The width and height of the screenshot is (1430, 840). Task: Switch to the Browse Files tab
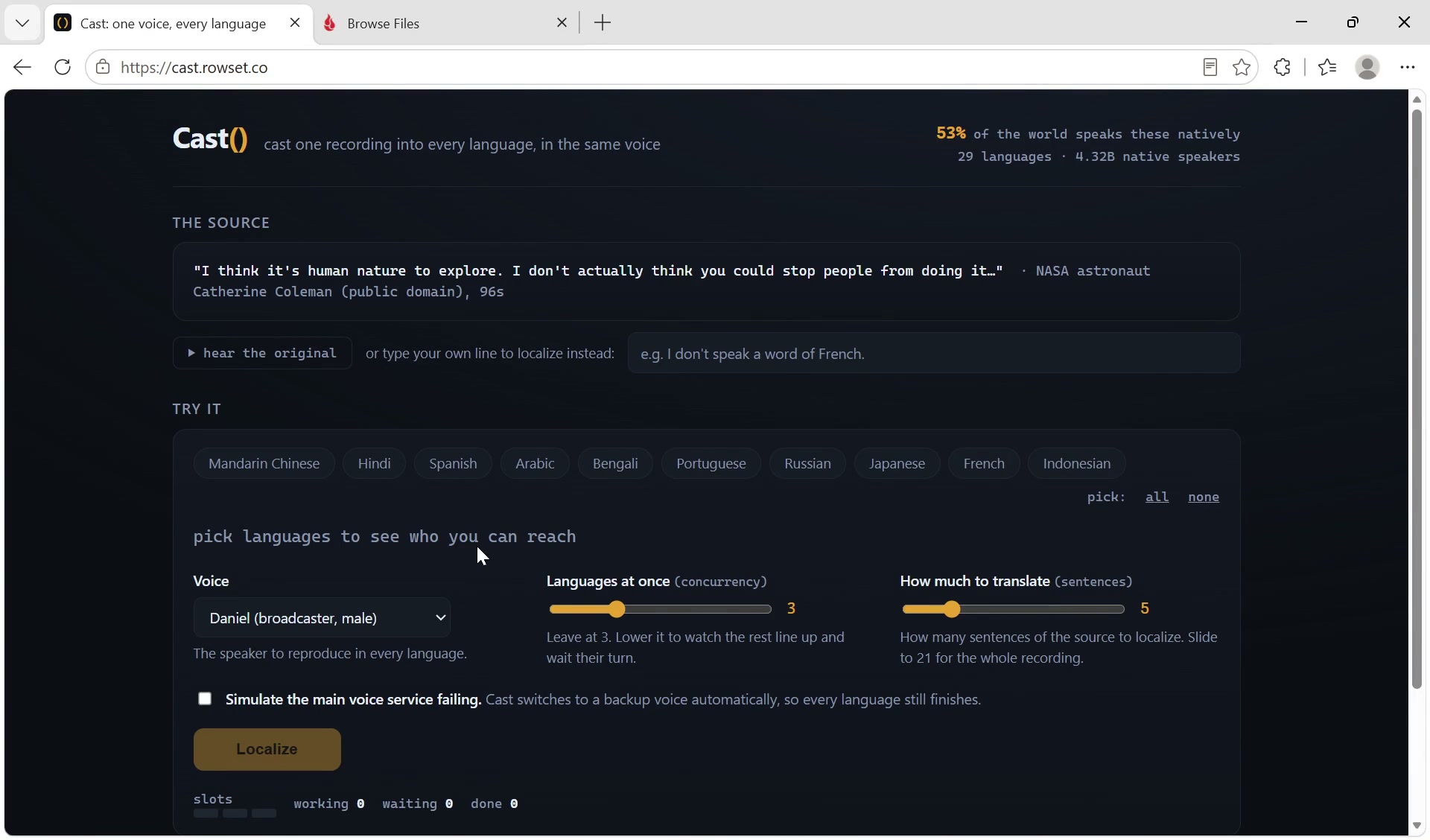439,23
